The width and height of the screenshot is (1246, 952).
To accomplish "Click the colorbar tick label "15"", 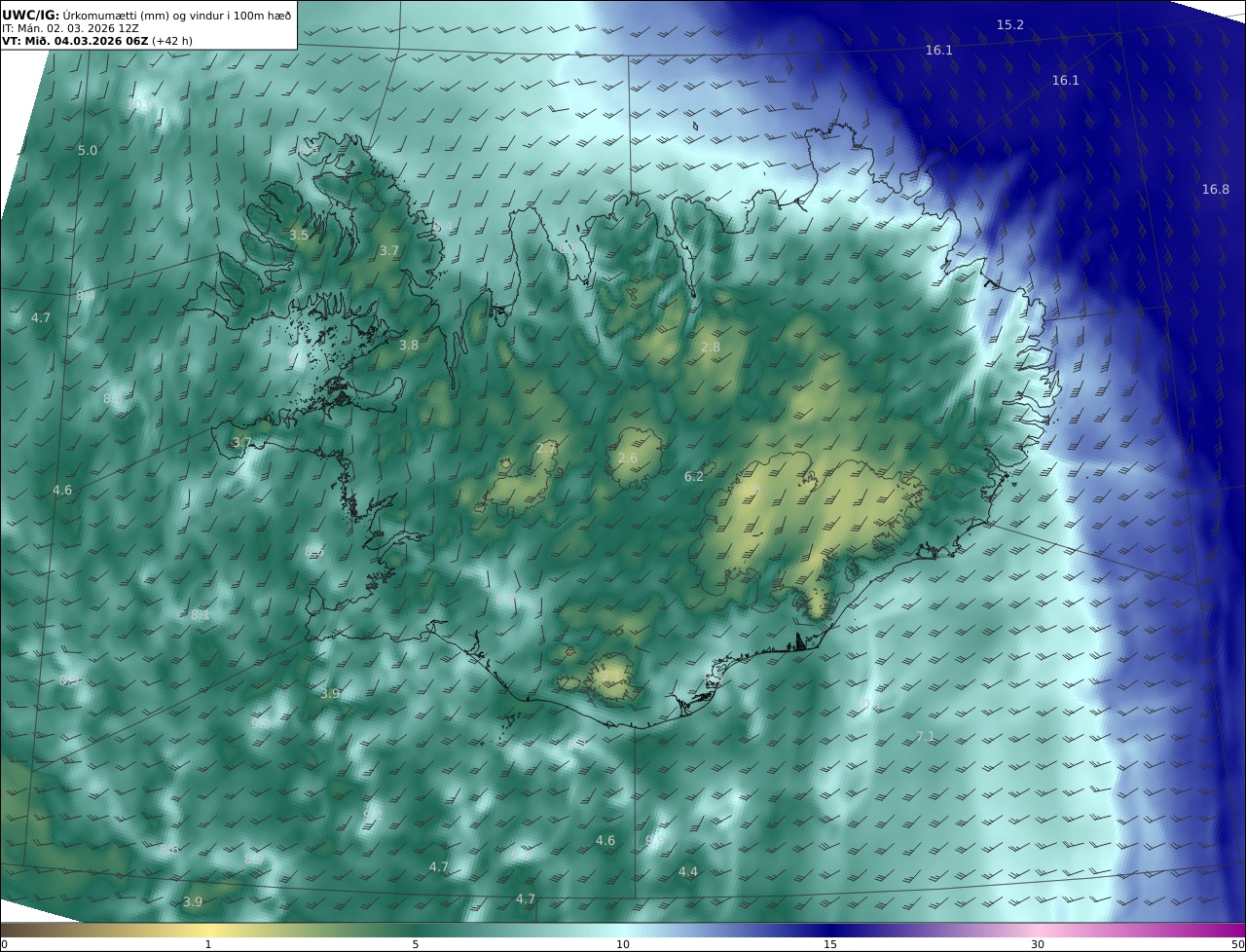I will [830, 944].
